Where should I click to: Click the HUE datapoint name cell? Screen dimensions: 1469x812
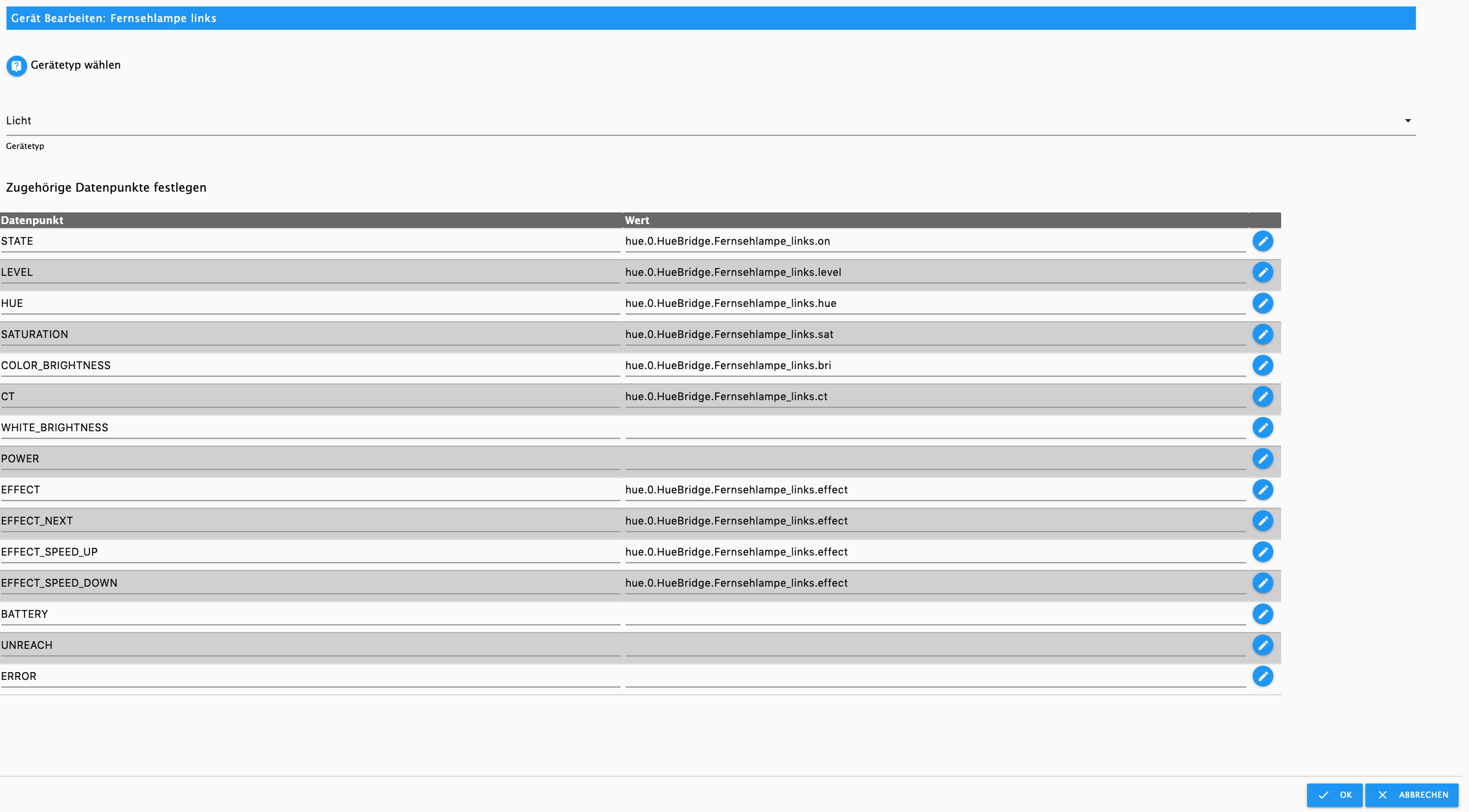(x=310, y=304)
